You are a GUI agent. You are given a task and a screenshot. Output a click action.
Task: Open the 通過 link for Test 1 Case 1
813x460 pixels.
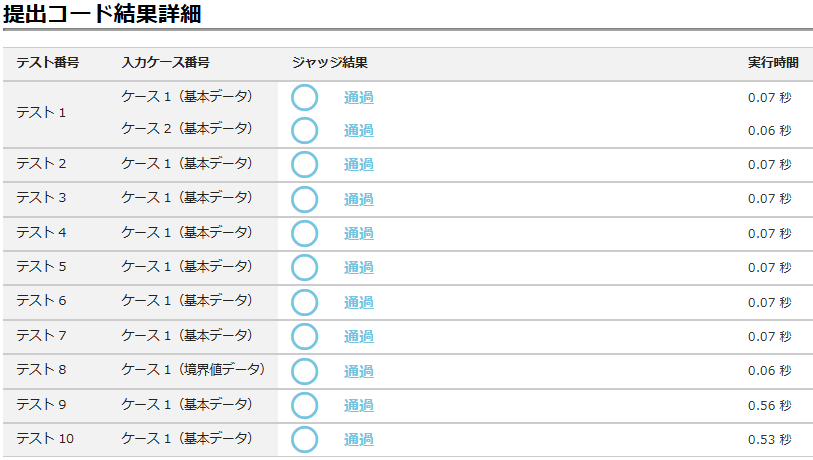(358, 97)
